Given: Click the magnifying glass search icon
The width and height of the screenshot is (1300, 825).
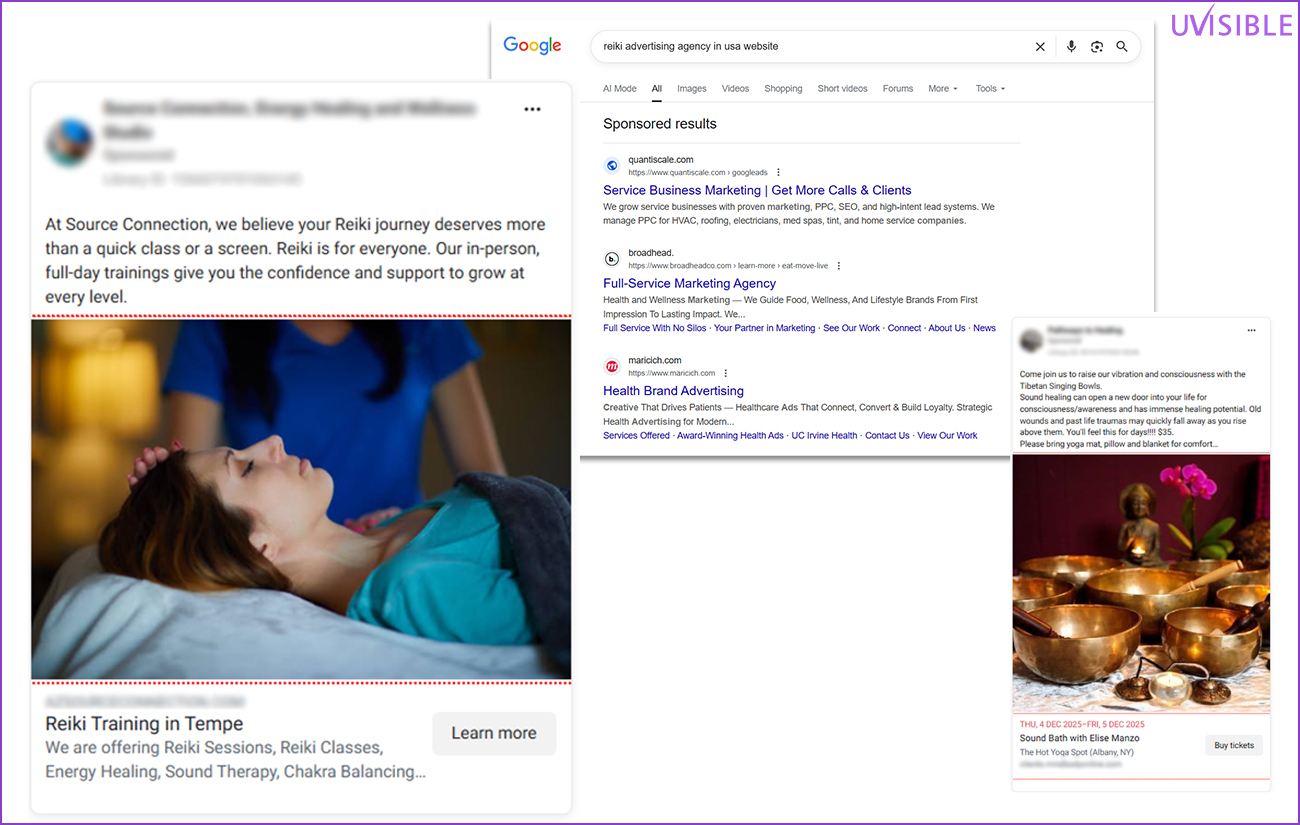Looking at the screenshot, I should (1122, 47).
